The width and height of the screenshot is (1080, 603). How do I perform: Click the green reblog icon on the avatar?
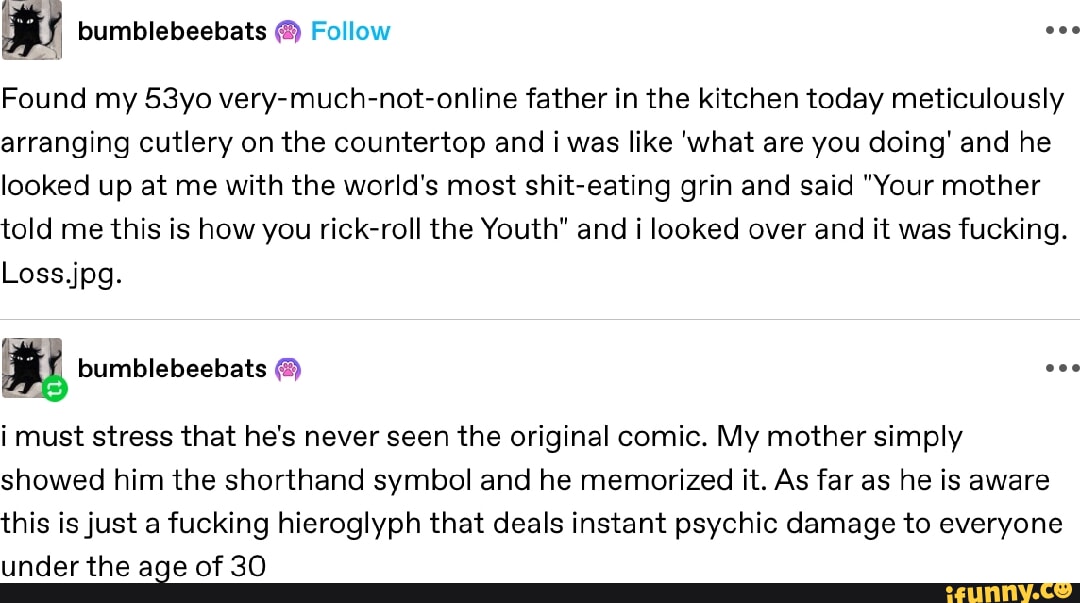point(55,391)
